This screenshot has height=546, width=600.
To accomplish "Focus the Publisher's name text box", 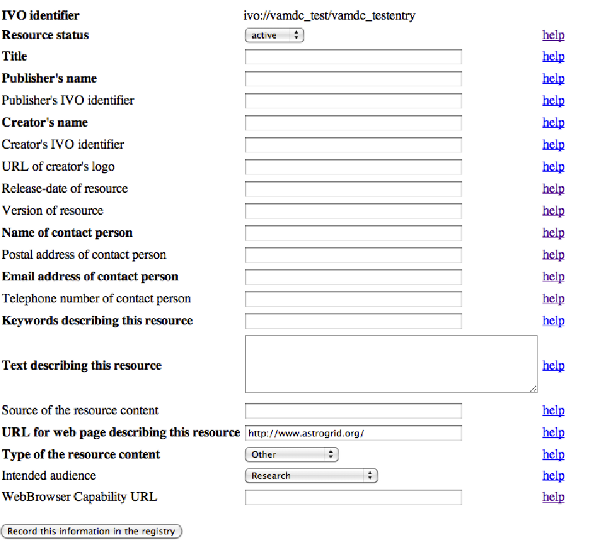I will [x=353, y=79].
